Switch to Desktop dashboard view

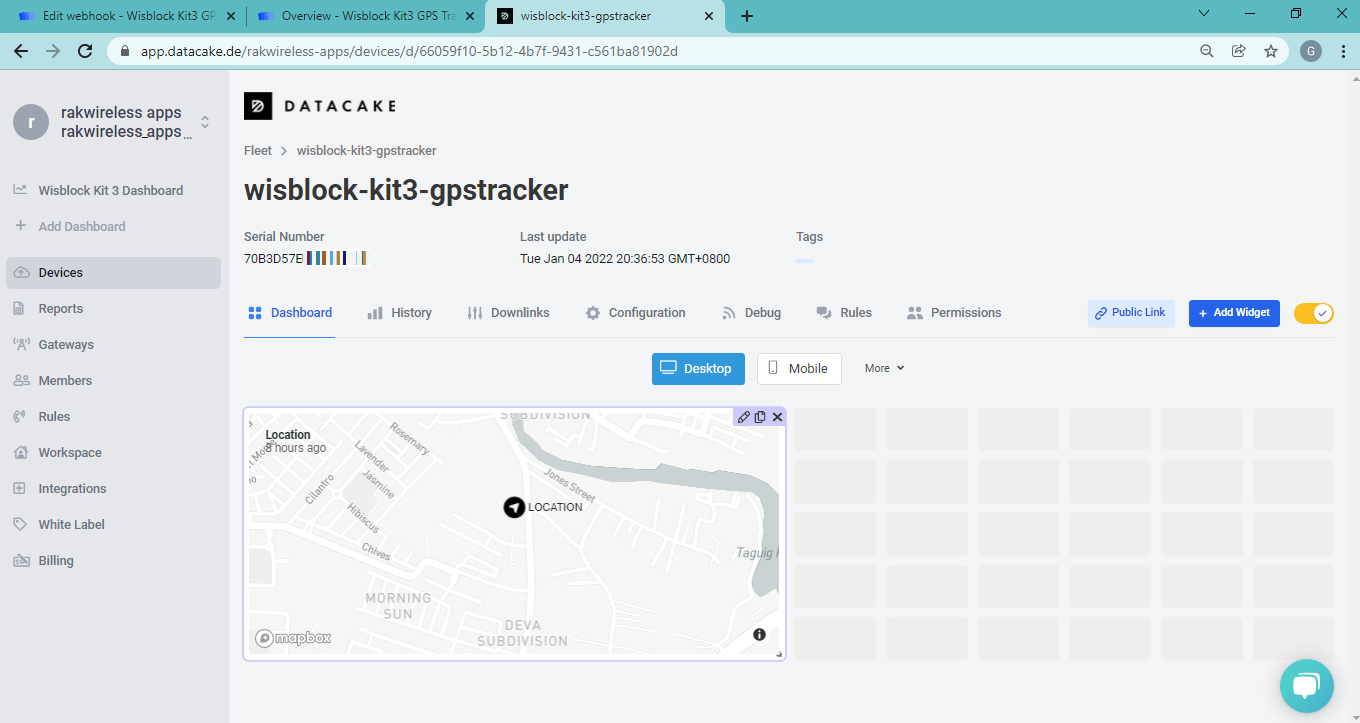coord(697,368)
